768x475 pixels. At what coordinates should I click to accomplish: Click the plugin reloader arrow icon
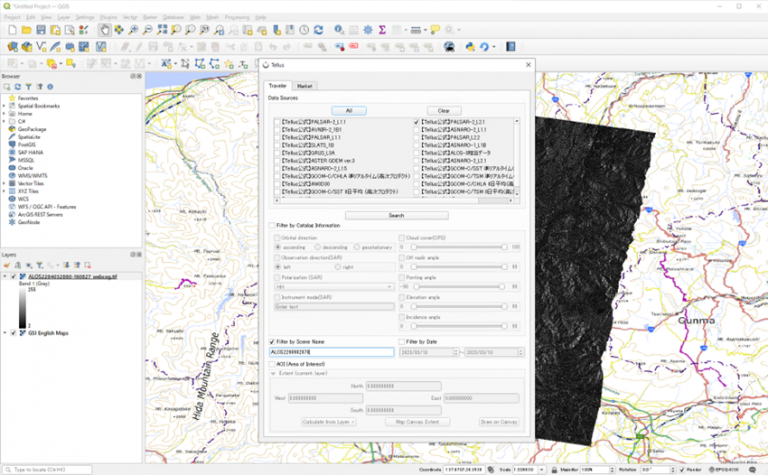[x=484, y=47]
